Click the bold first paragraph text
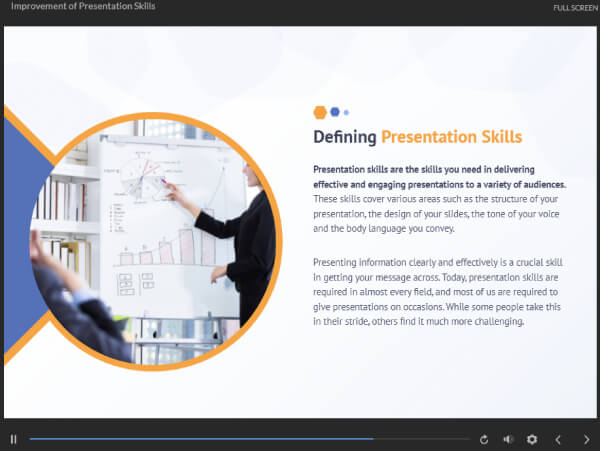600x451 pixels. click(x=440, y=177)
